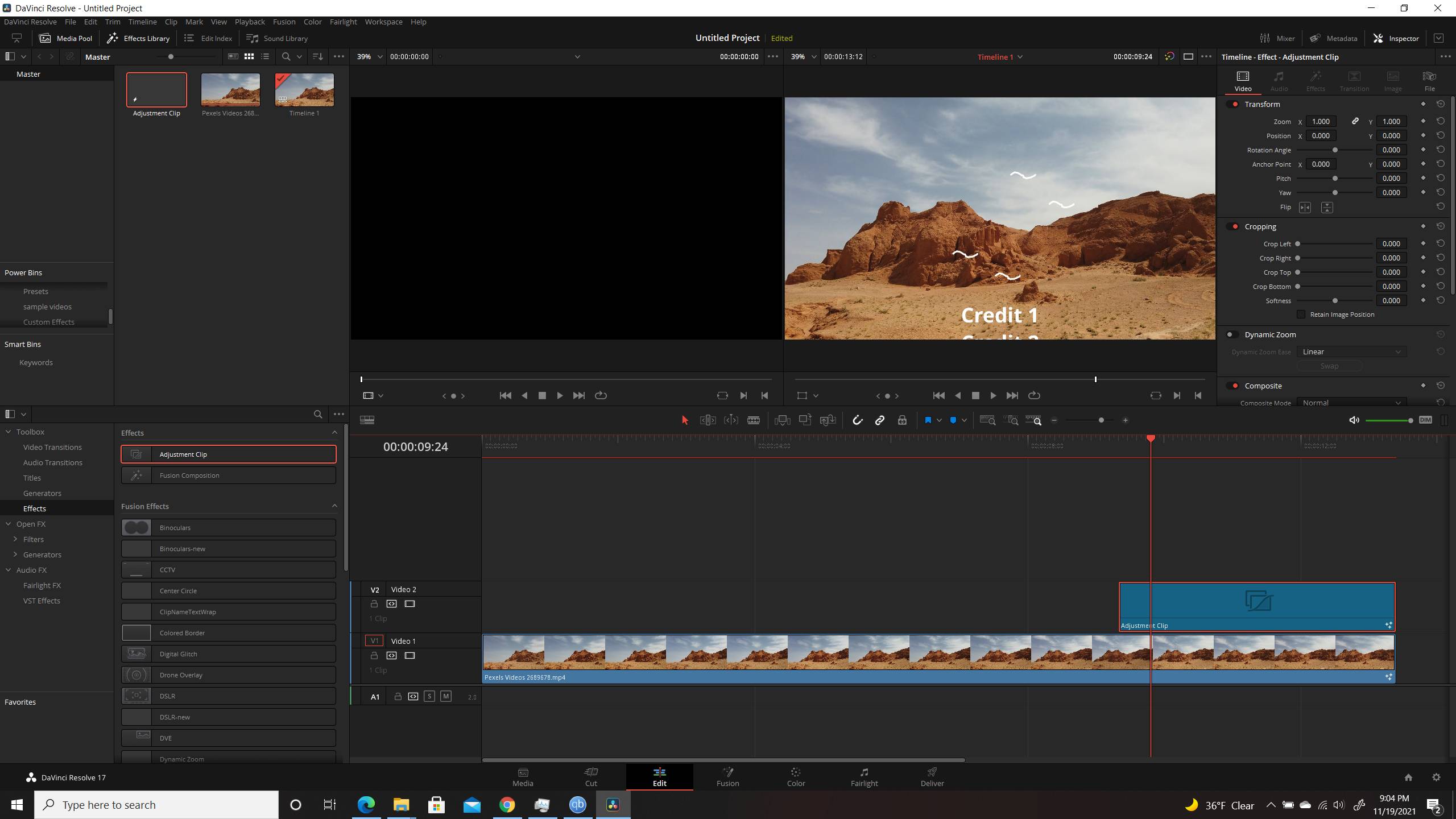This screenshot has height=819, width=1456.
Task: Toggle Linked Selection chain icon
Action: coord(880,420)
